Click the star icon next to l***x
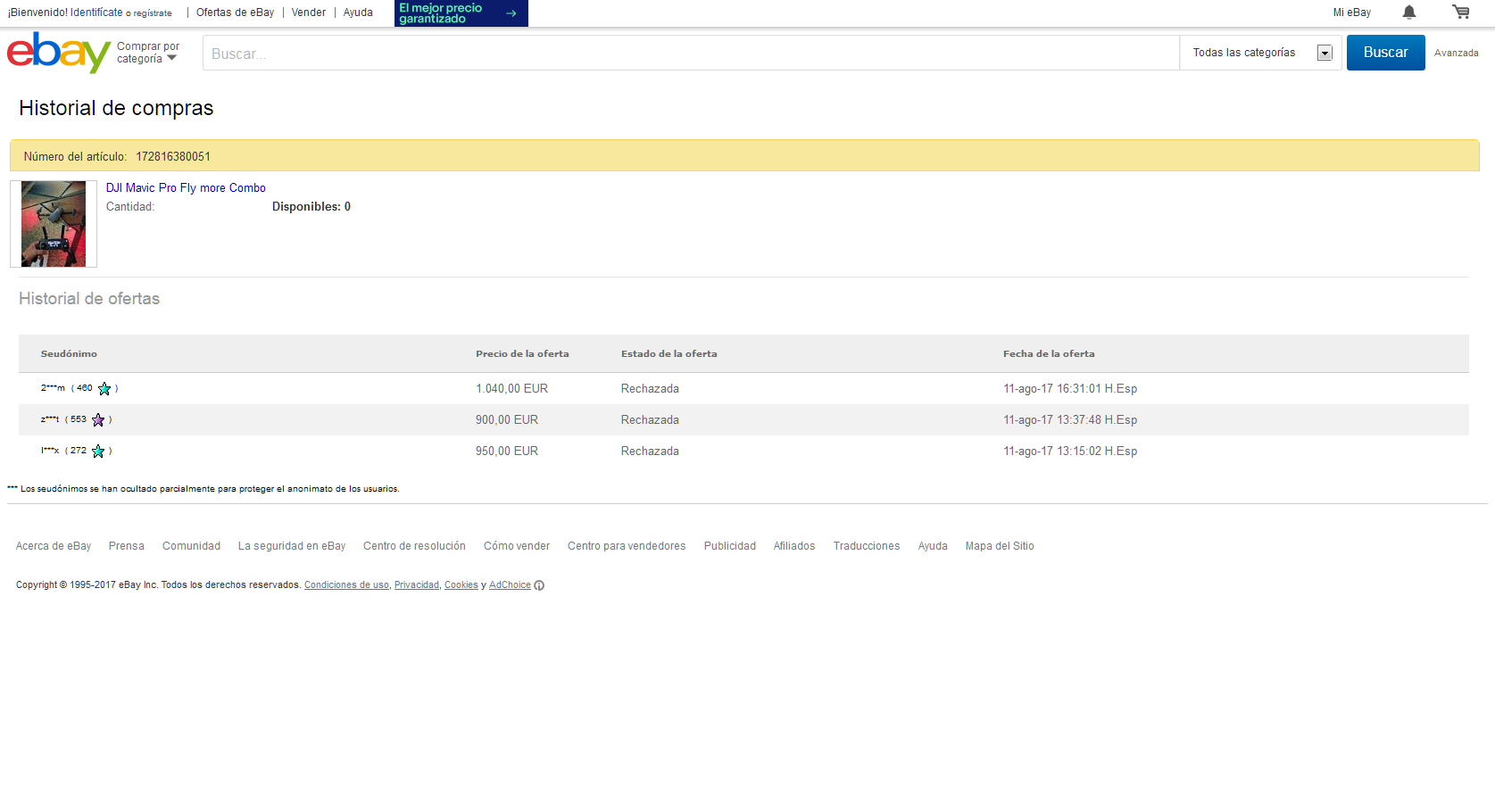Image resolution: width=1495 pixels, height=812 pixels. [x=98, y=452]
